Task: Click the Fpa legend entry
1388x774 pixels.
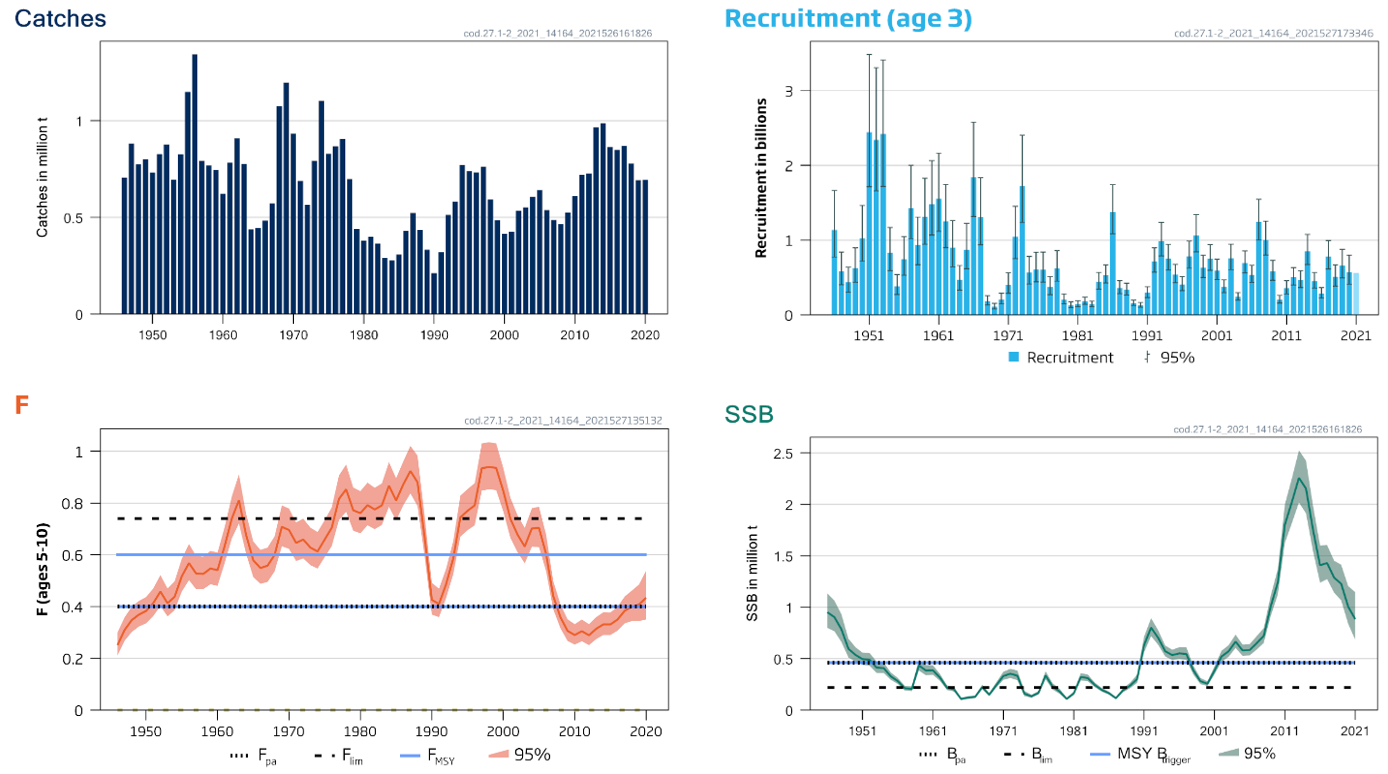Action: (x=254, y=756)
